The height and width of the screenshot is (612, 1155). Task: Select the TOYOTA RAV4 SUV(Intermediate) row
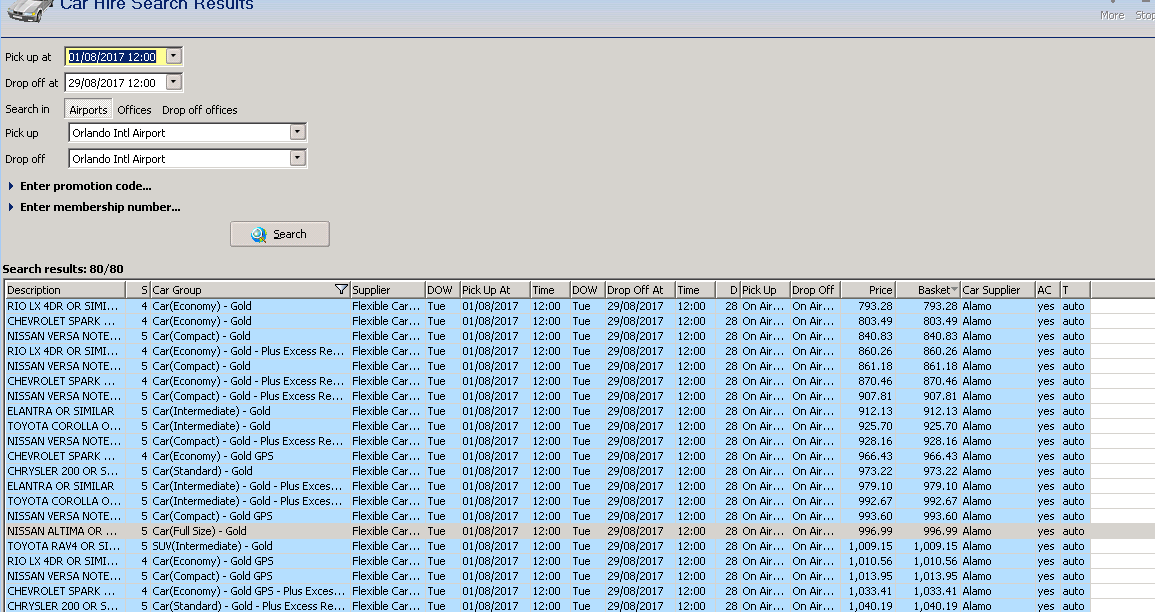548,546
